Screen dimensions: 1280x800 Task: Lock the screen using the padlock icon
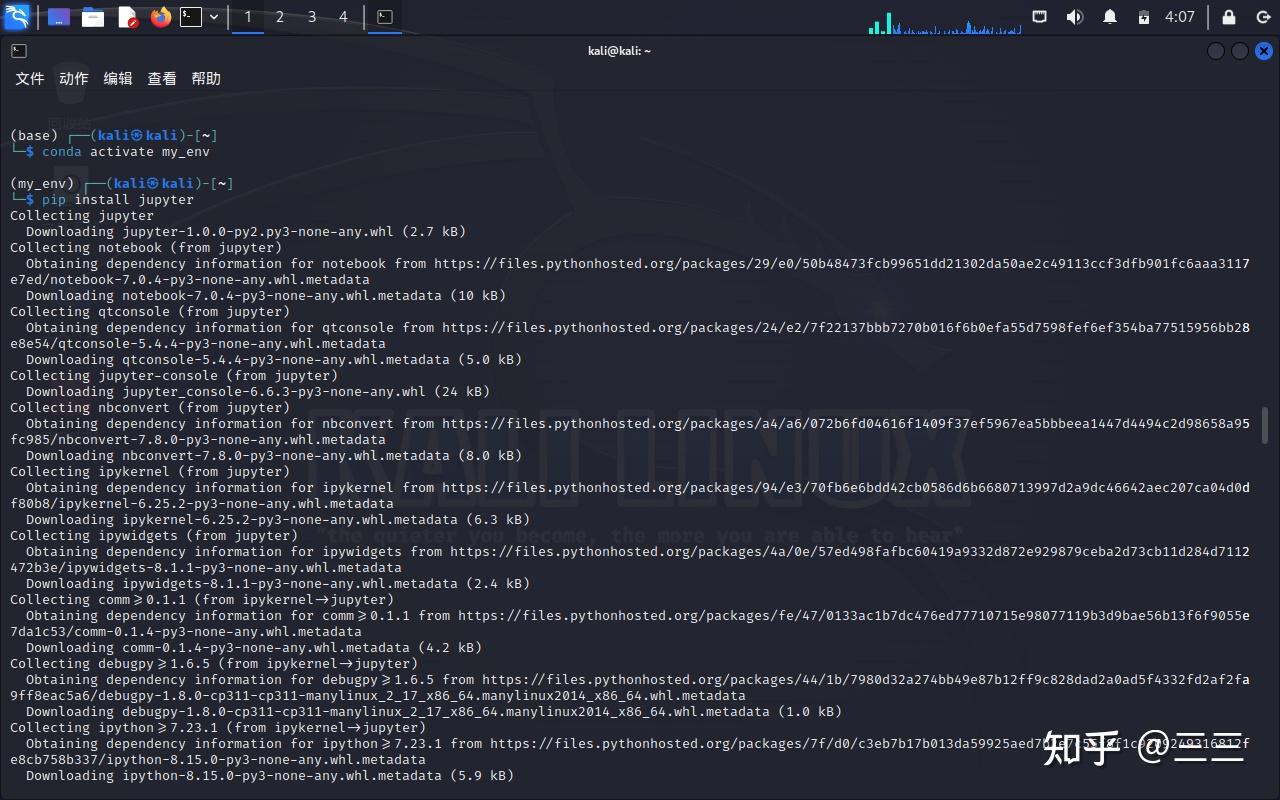click(1229, 16)
